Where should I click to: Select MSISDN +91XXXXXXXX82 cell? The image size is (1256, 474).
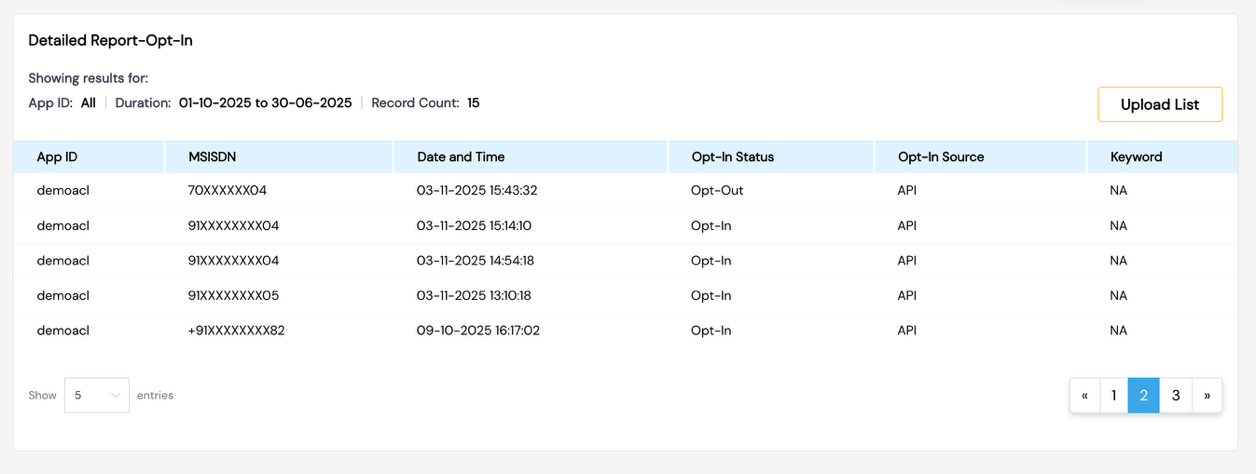click(237, 331)
